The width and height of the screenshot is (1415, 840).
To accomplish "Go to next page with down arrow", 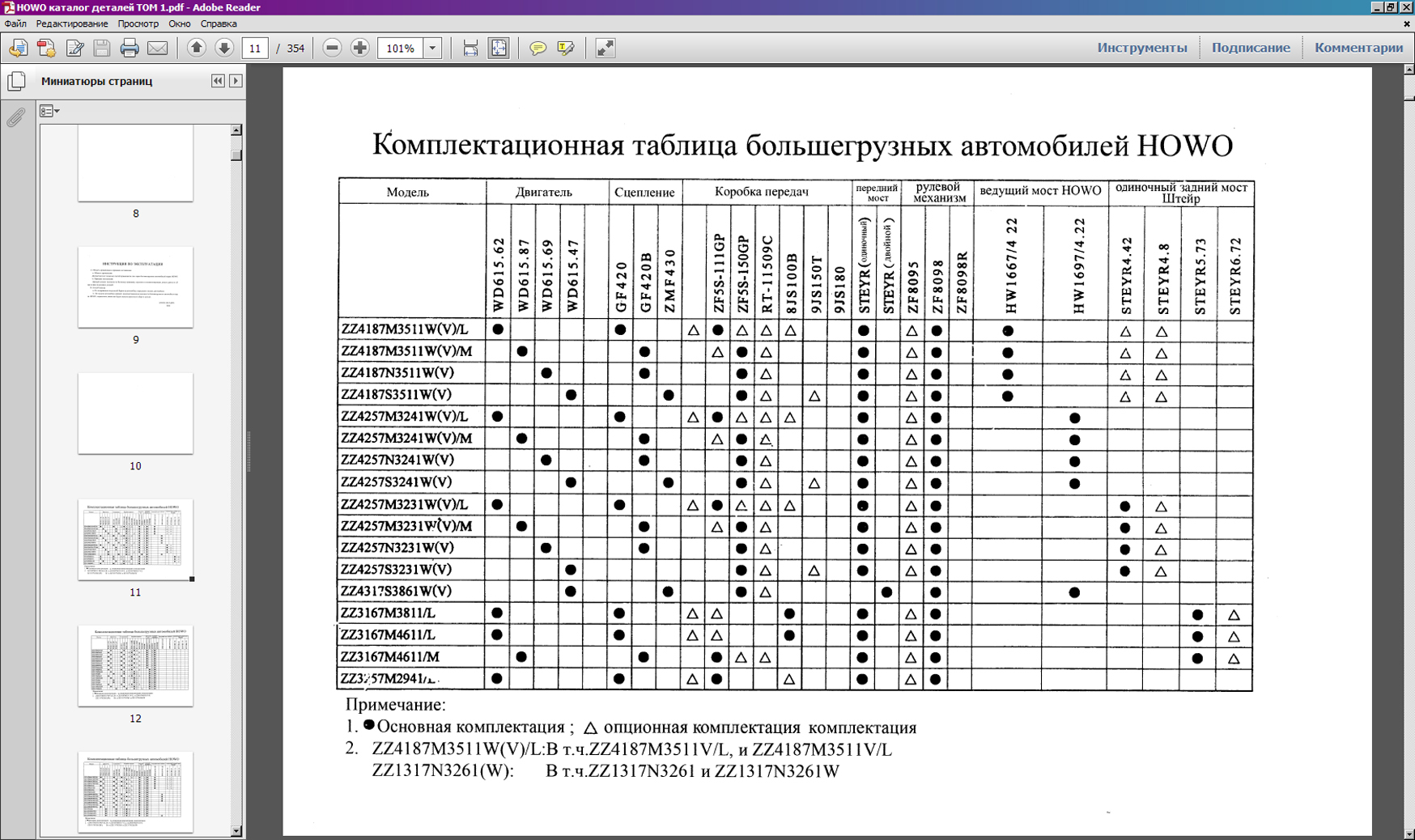I will click(224, 49).
